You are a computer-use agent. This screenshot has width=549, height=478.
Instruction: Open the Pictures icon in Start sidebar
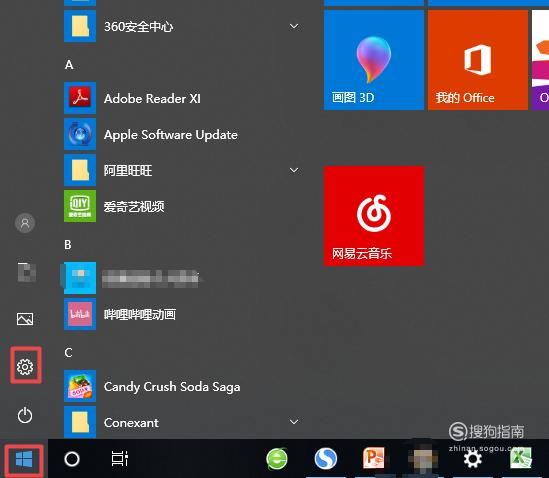25,319
